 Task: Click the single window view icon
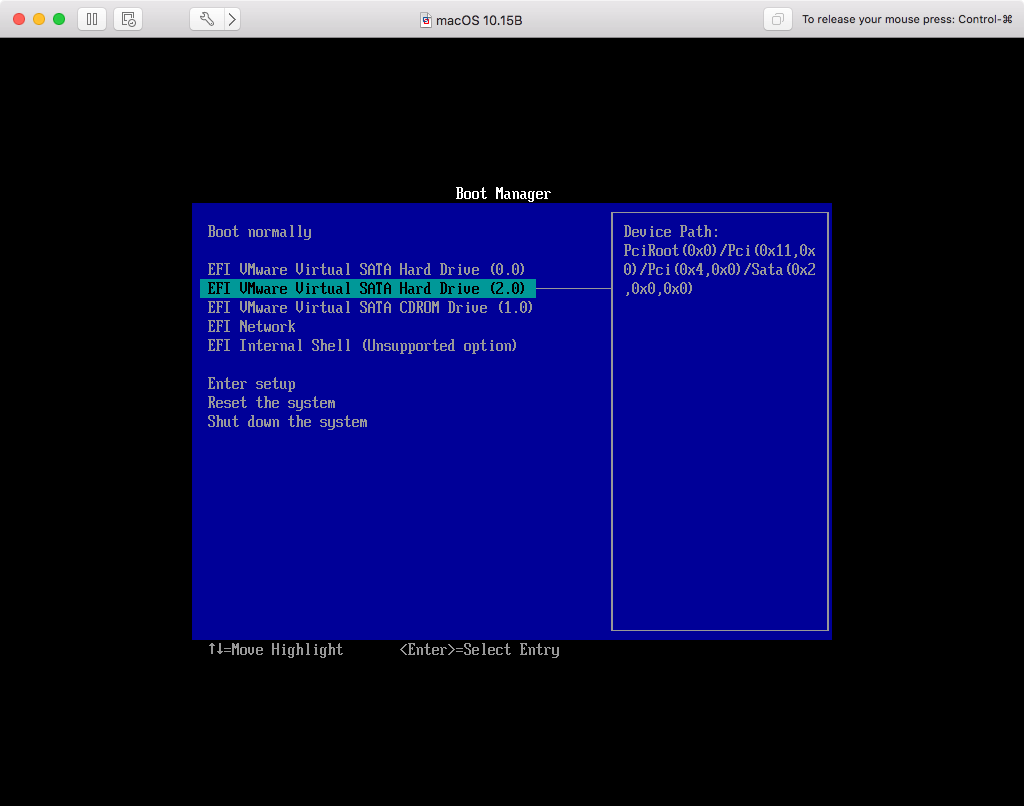tap(777, 19)
